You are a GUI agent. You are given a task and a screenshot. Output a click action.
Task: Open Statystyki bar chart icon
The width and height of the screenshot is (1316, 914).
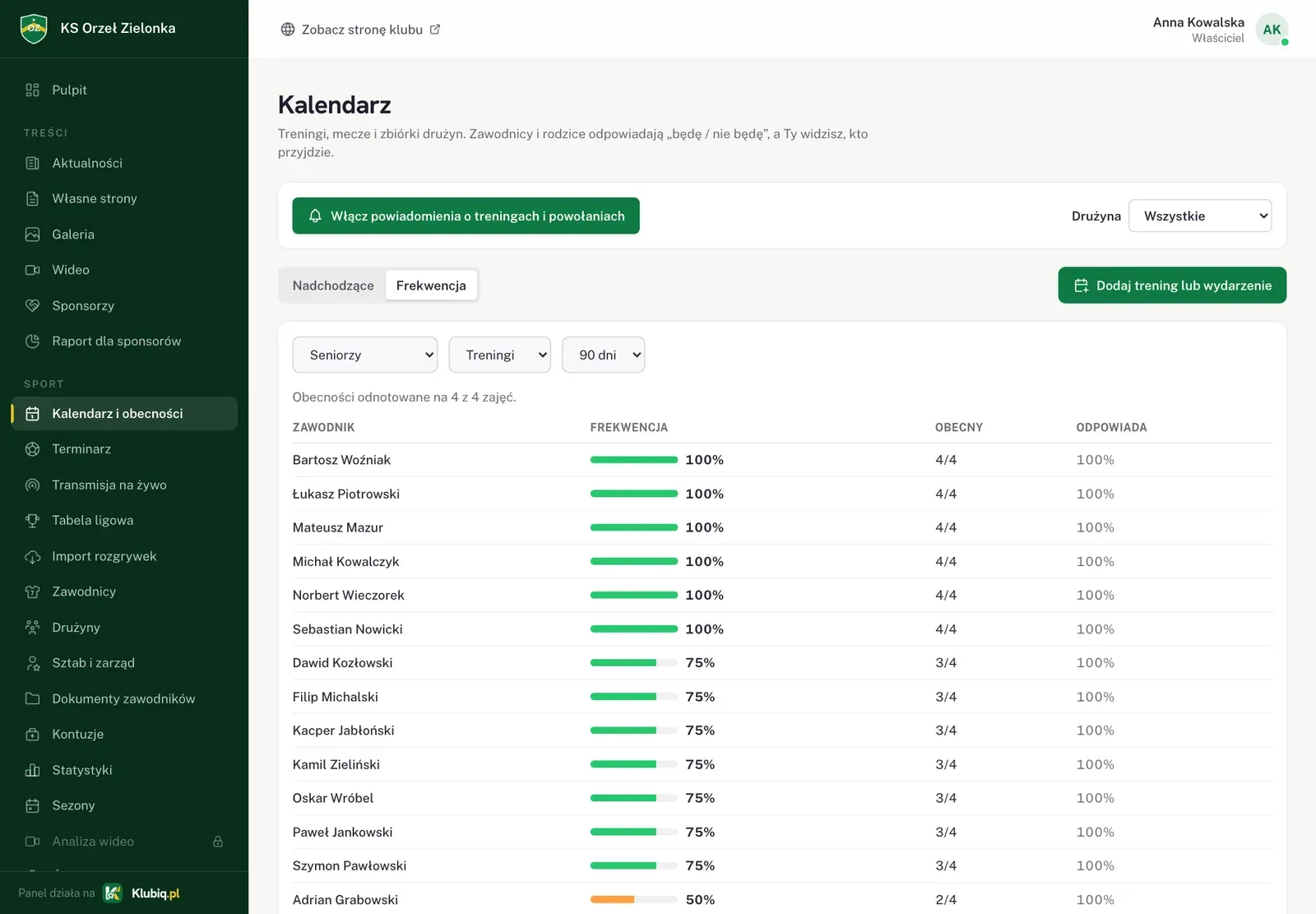[x=33, y=770]
